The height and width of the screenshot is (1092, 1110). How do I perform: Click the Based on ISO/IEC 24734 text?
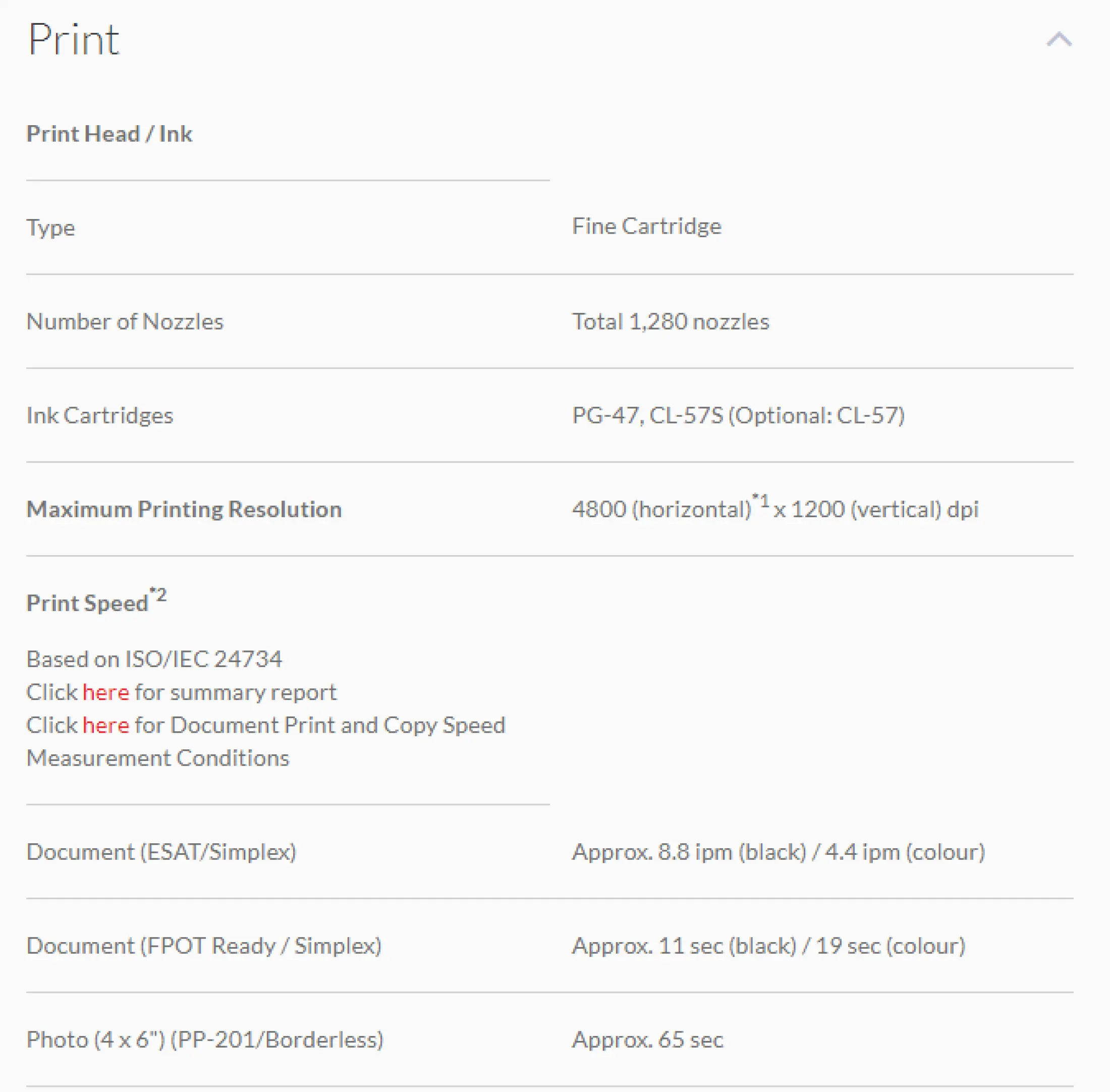tap(154, 659)
